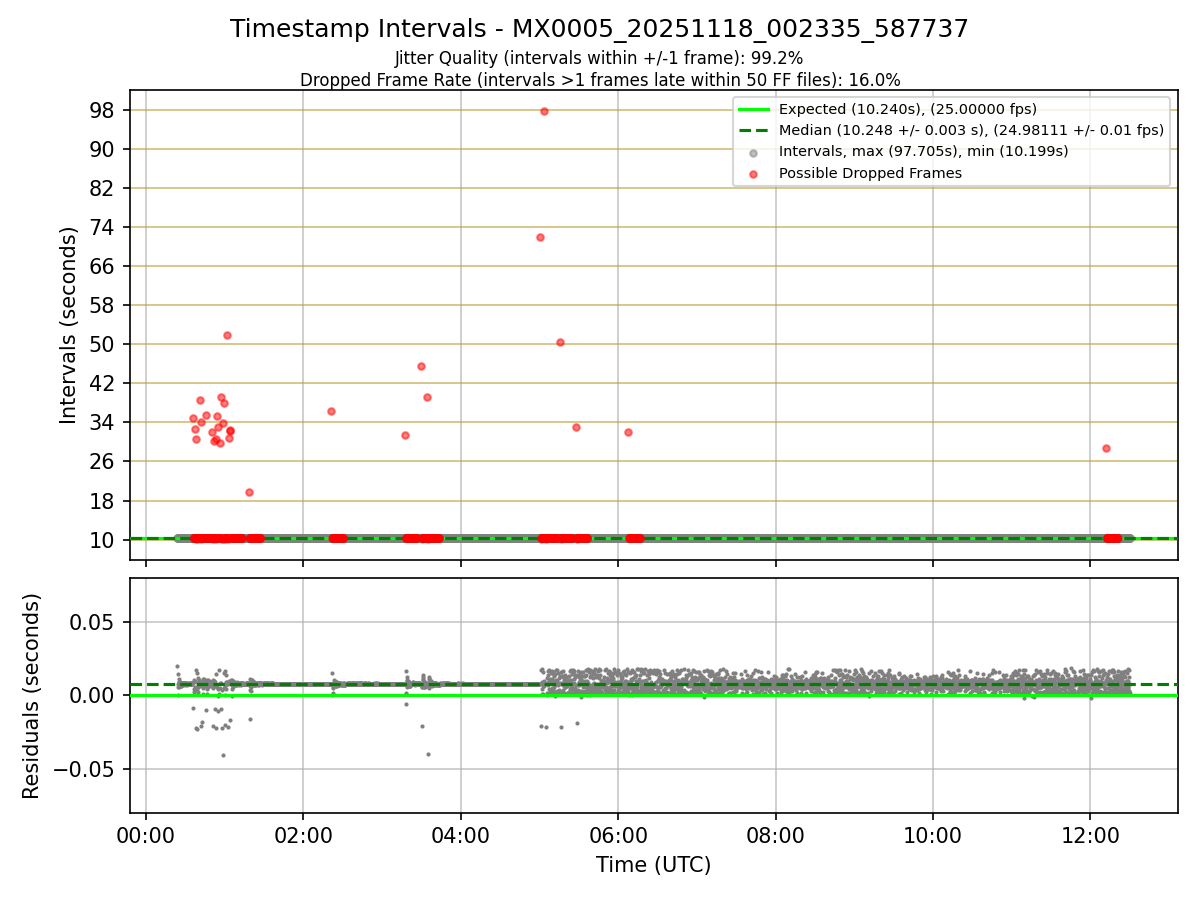Click the Possible Dropped Frames legend entry

(x=855, y=173)
